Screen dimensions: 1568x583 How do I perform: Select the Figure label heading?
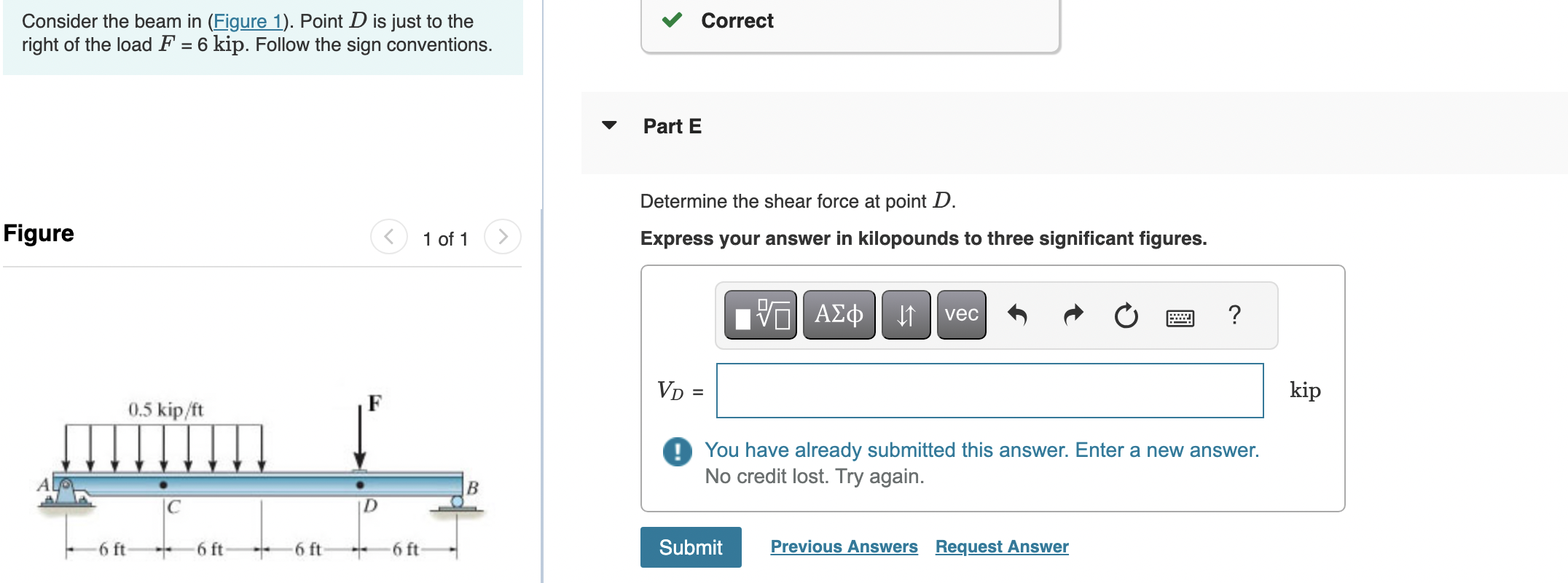38,233
